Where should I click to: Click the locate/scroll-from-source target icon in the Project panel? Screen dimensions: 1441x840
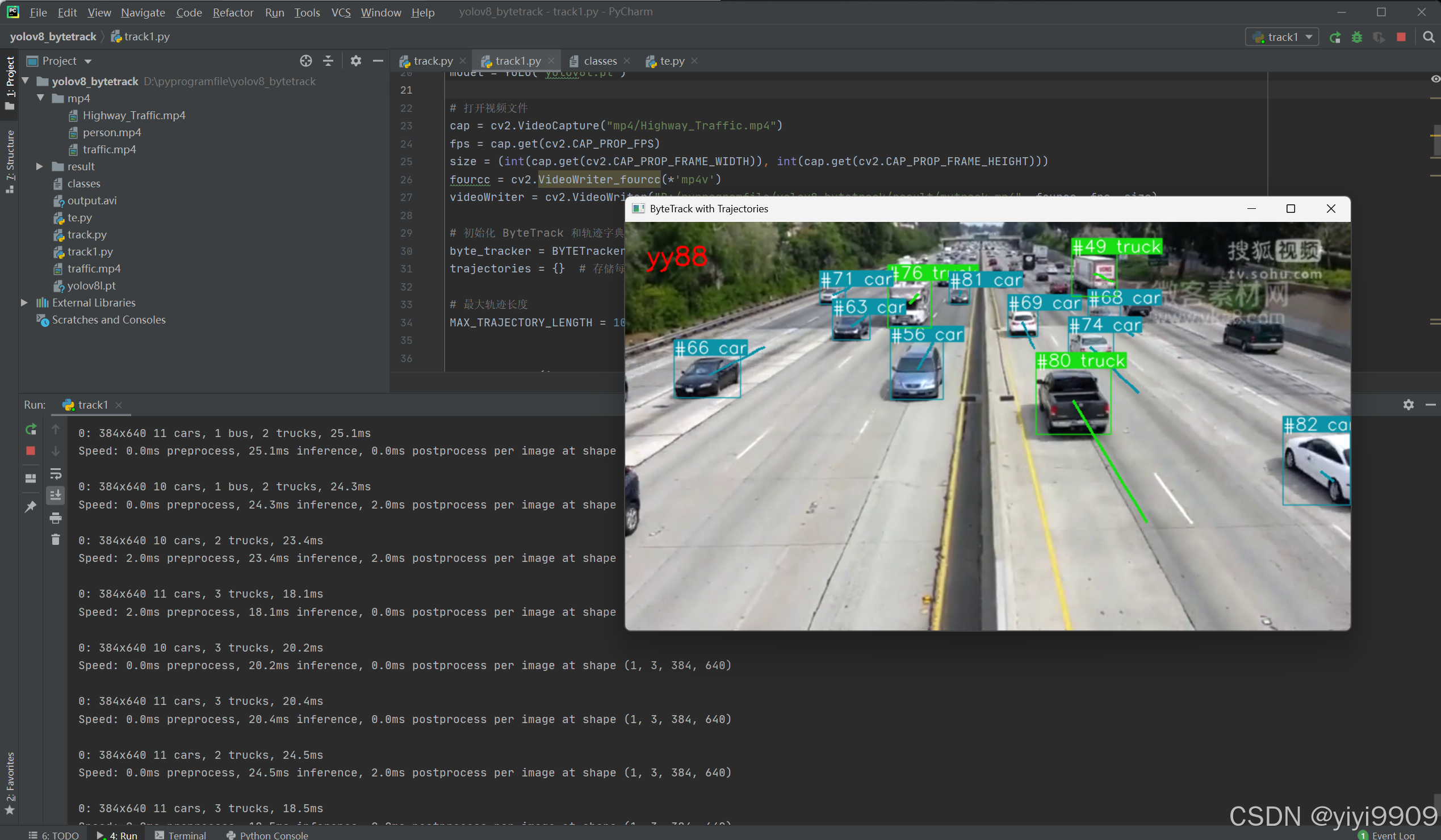tap(306, 61)
